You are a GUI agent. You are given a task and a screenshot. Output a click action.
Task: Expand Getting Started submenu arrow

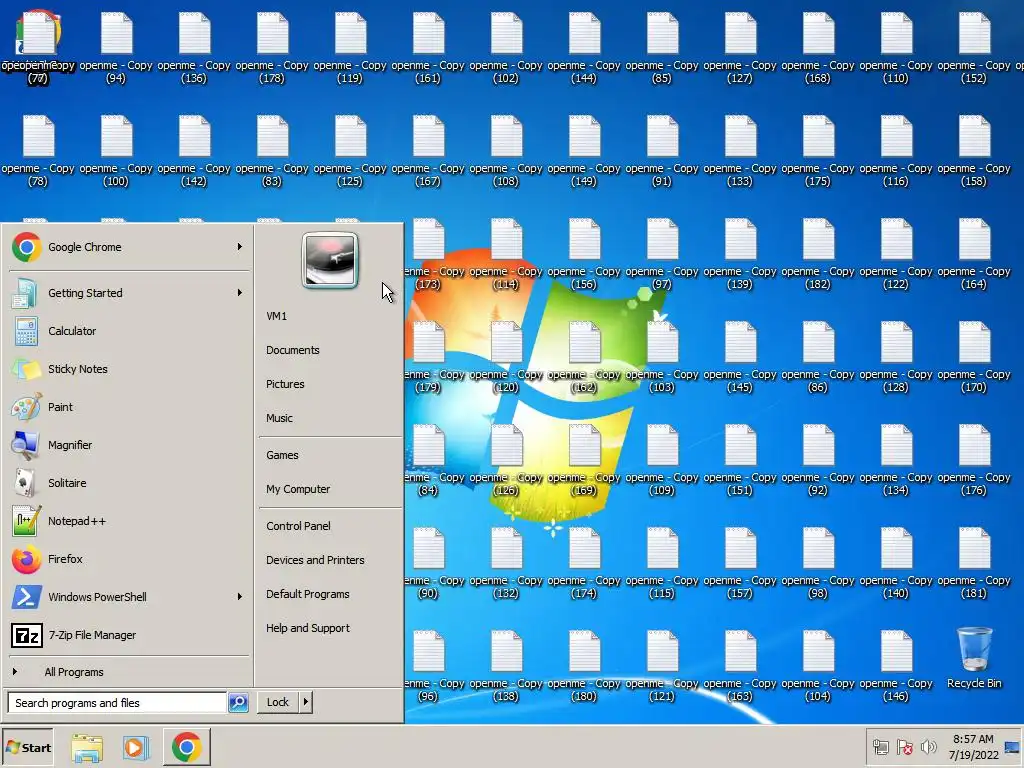point(240,293)
